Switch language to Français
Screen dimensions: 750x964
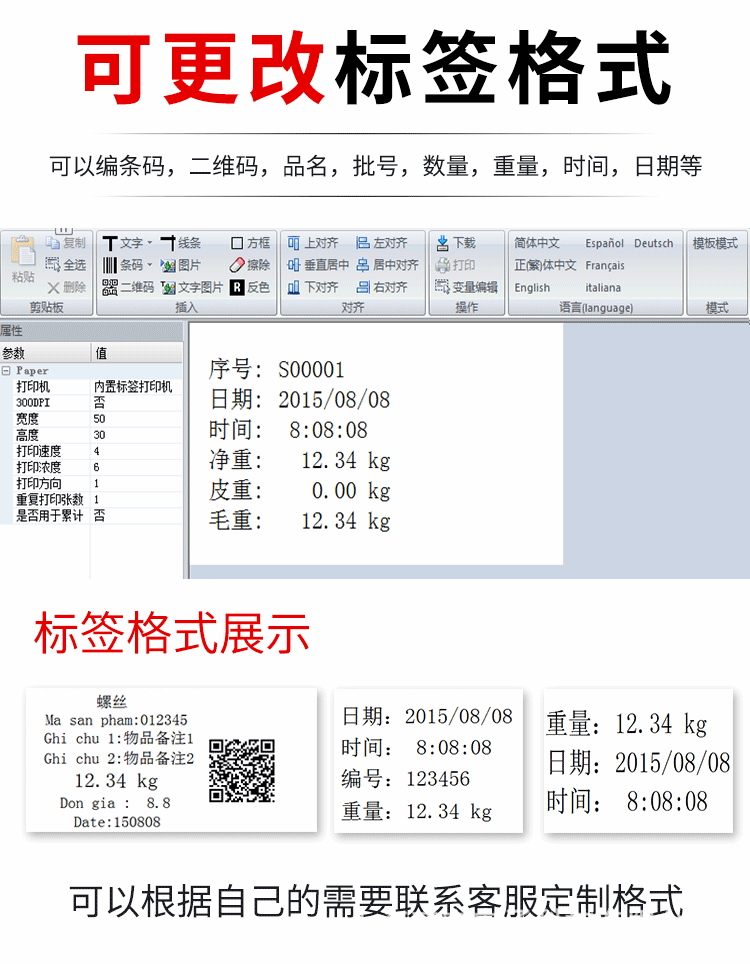[x=605, y=266]
